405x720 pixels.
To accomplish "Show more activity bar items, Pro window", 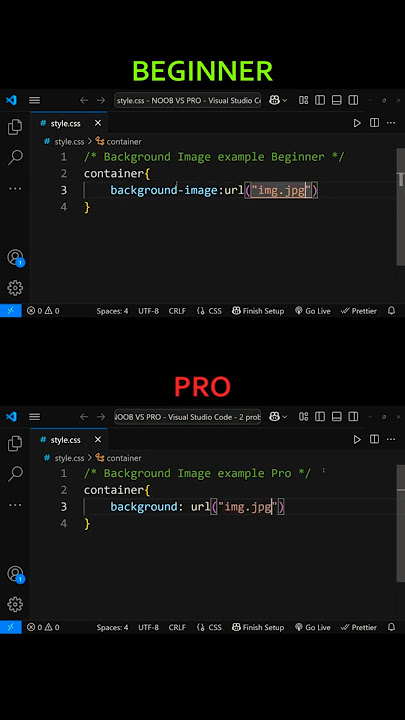I will (x=15, y=505).
